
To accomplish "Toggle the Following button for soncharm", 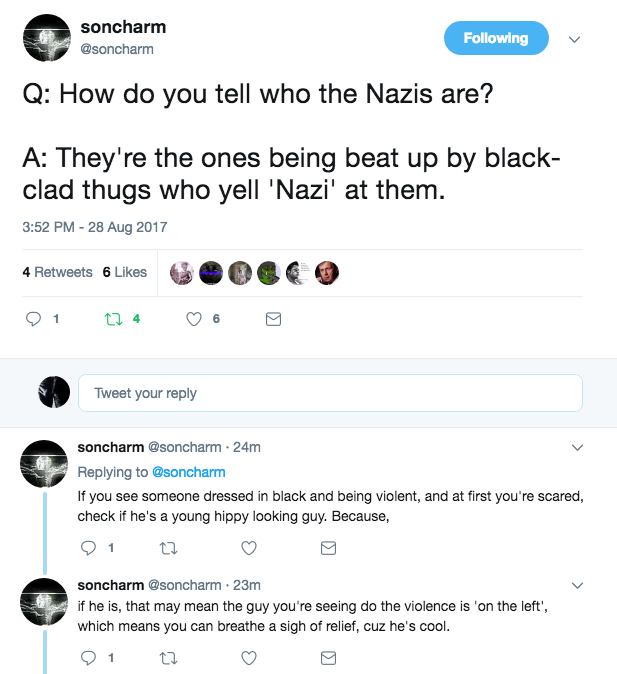I will click(496, 38).
